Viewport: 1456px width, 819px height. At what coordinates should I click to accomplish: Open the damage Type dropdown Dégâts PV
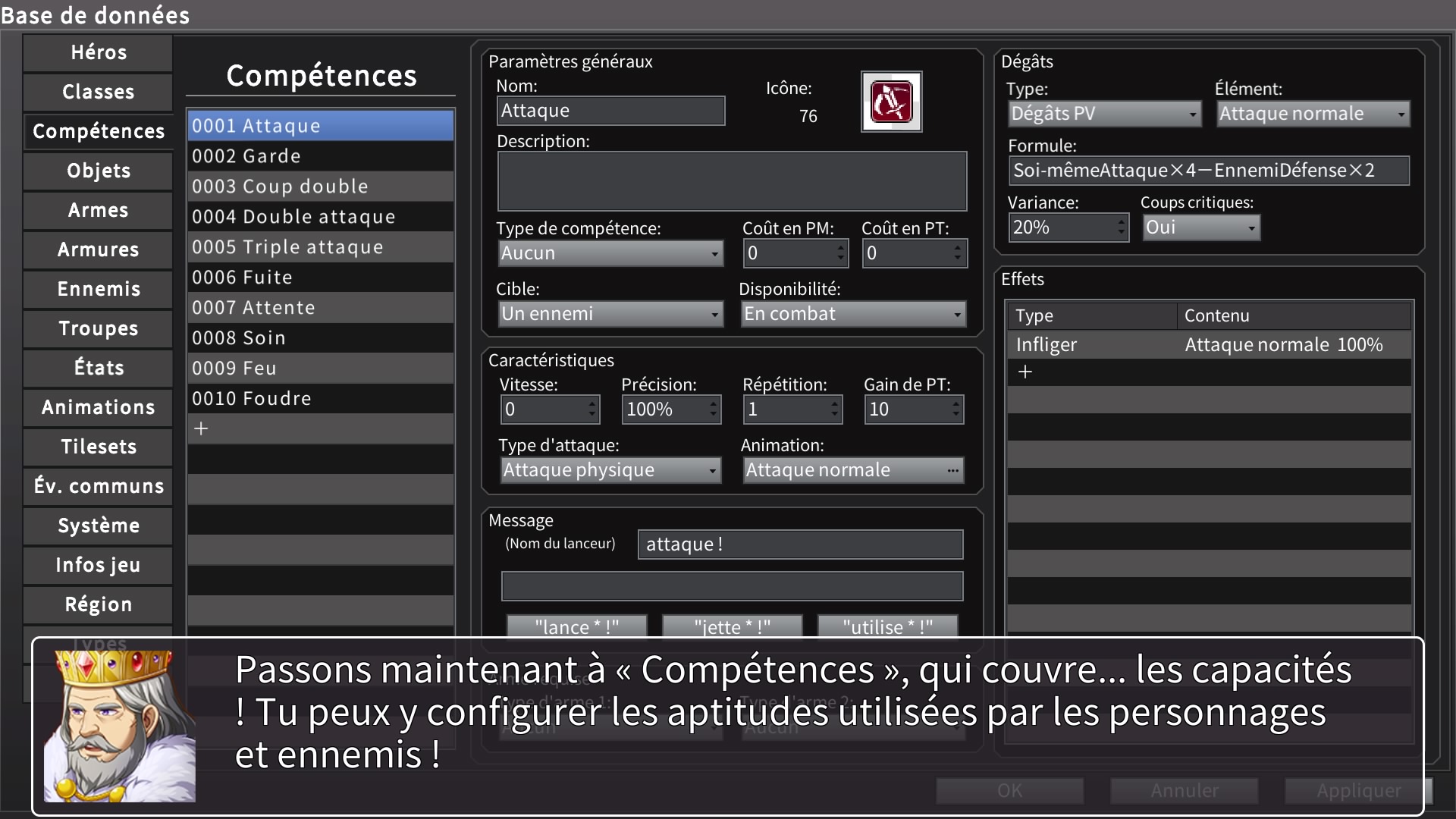pyautogui.click(x=1105, y=114)
